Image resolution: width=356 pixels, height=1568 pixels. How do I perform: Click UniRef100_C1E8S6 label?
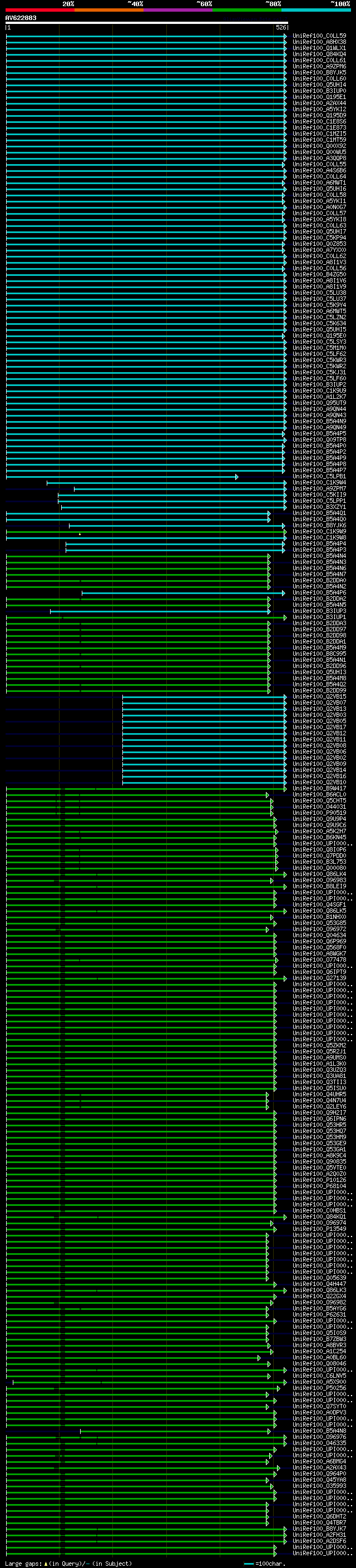pyautogui.click(x=319, y=122)
